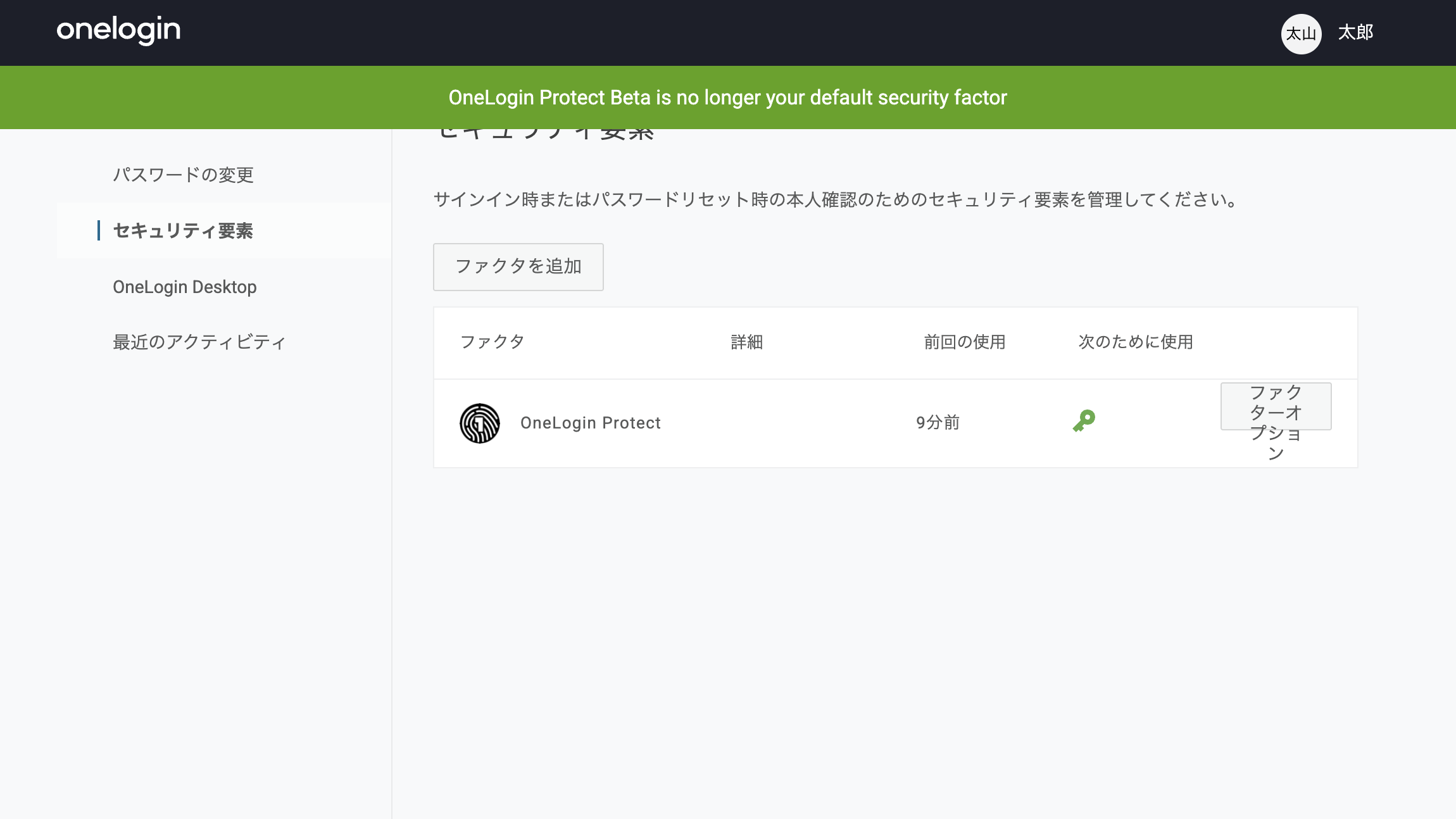1456x819 pixels.
Task: Click the description text about サインイン時
Action: tap(836, 200)
